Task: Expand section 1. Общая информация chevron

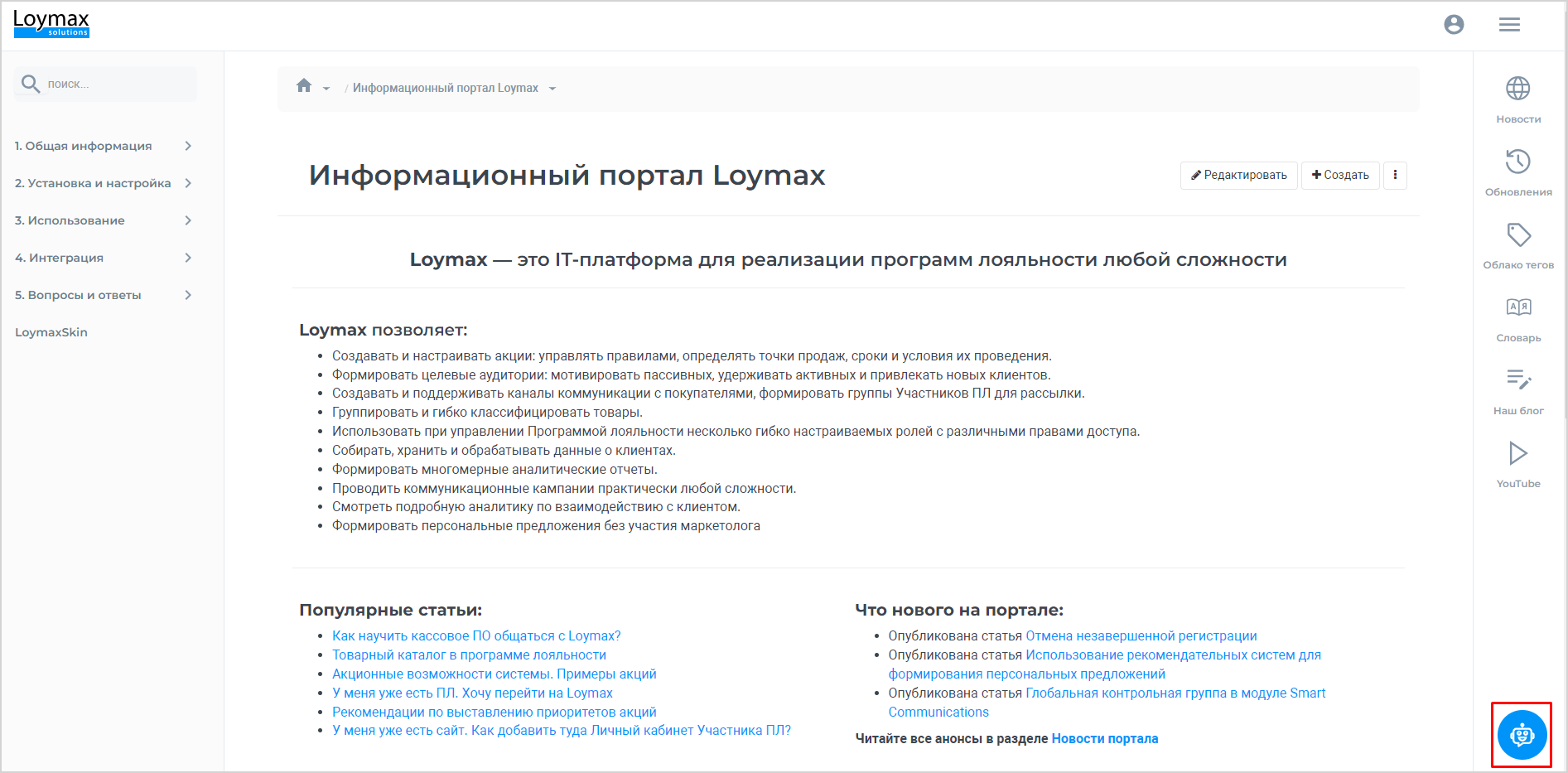Action: tap(188, 146)
